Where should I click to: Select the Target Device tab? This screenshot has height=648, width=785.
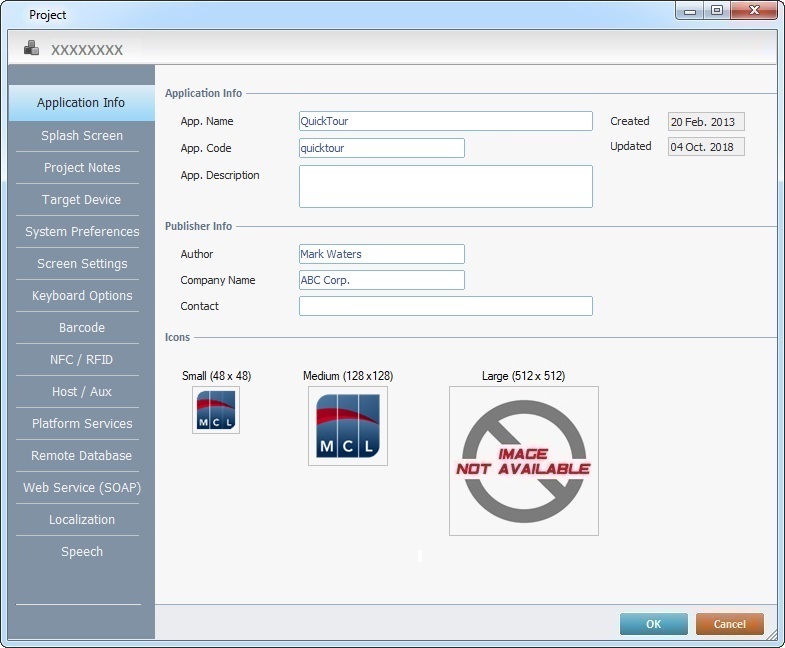(x=82, y=200)
